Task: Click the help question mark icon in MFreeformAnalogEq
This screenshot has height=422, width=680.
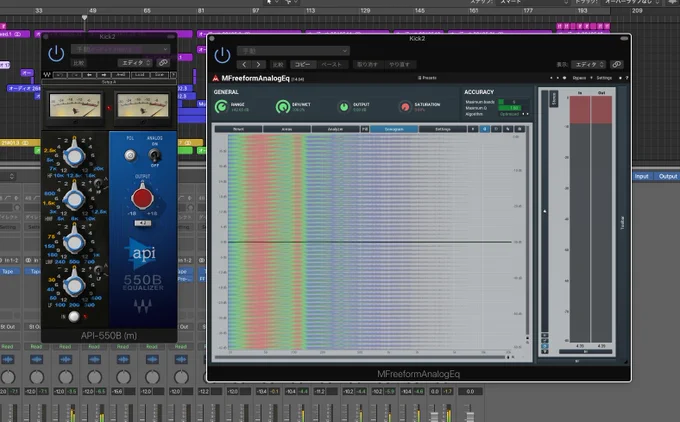Action: (x=627, y=78)
